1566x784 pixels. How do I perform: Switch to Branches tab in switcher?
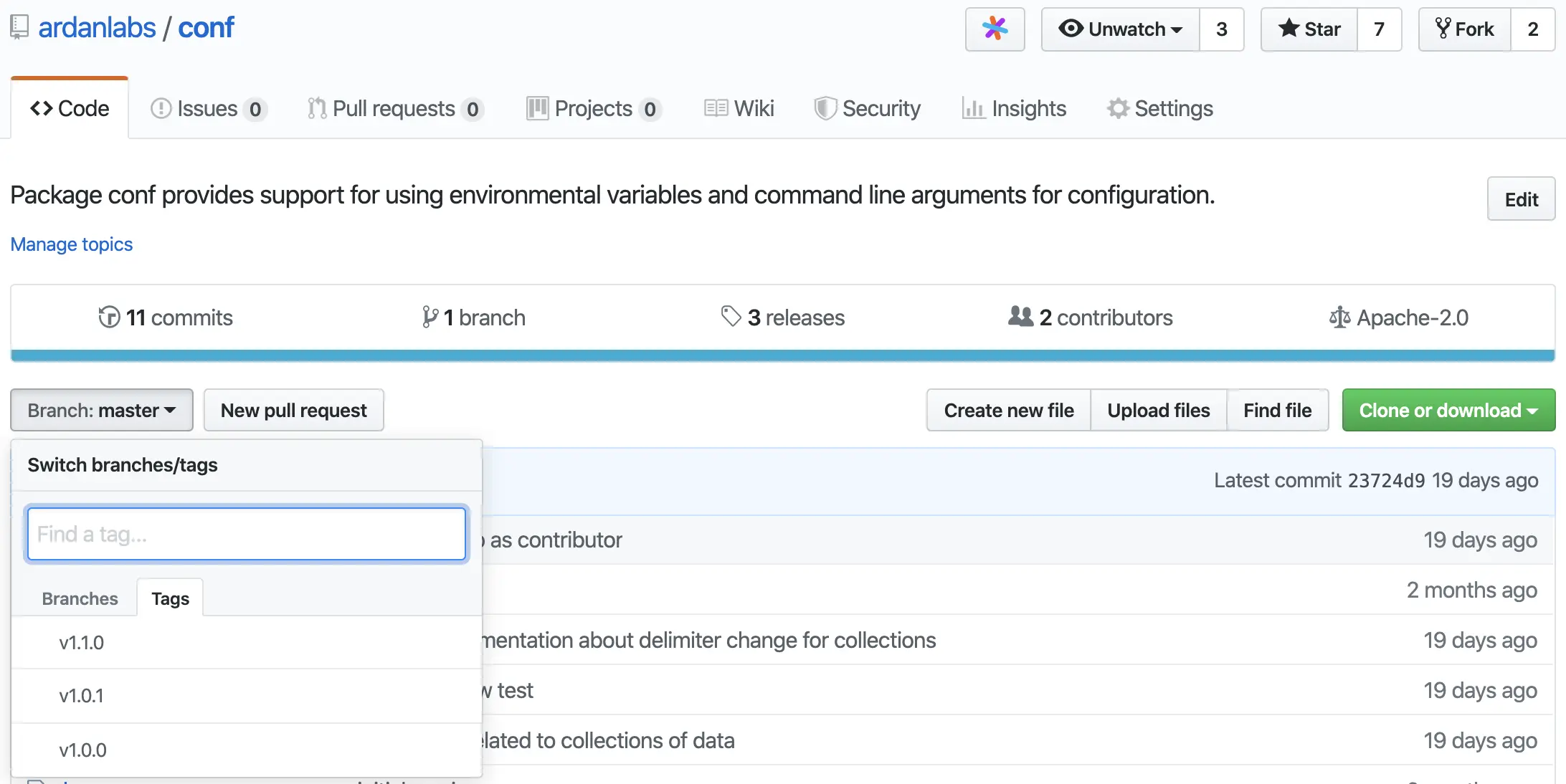[x=80, y=598]
